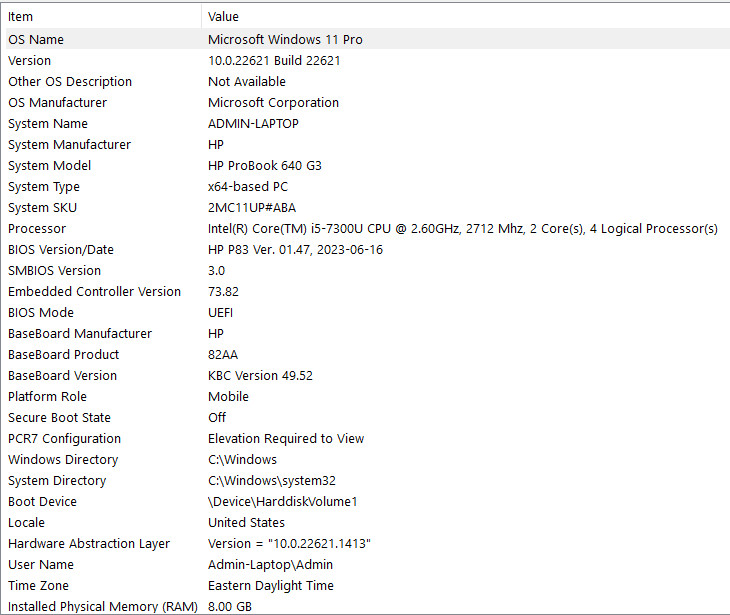The height and width of the screenshot is (615, 730).
Task: Click value Elevation Required to View
Action: [286, 439]
